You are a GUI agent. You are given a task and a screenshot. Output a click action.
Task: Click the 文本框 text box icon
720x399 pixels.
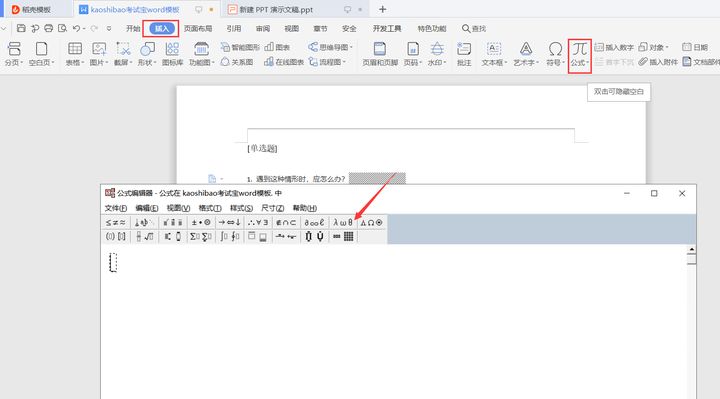[x=494, y=54]
